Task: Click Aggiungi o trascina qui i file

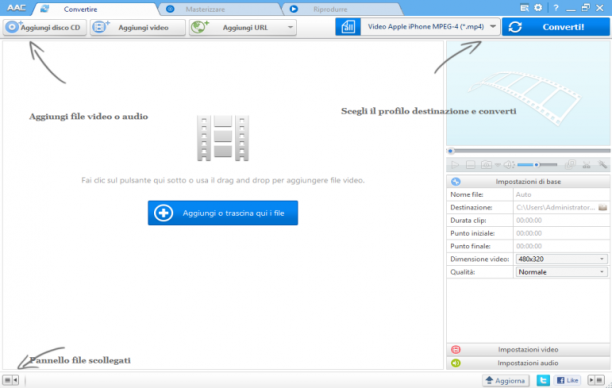Action: coord(223,213)
